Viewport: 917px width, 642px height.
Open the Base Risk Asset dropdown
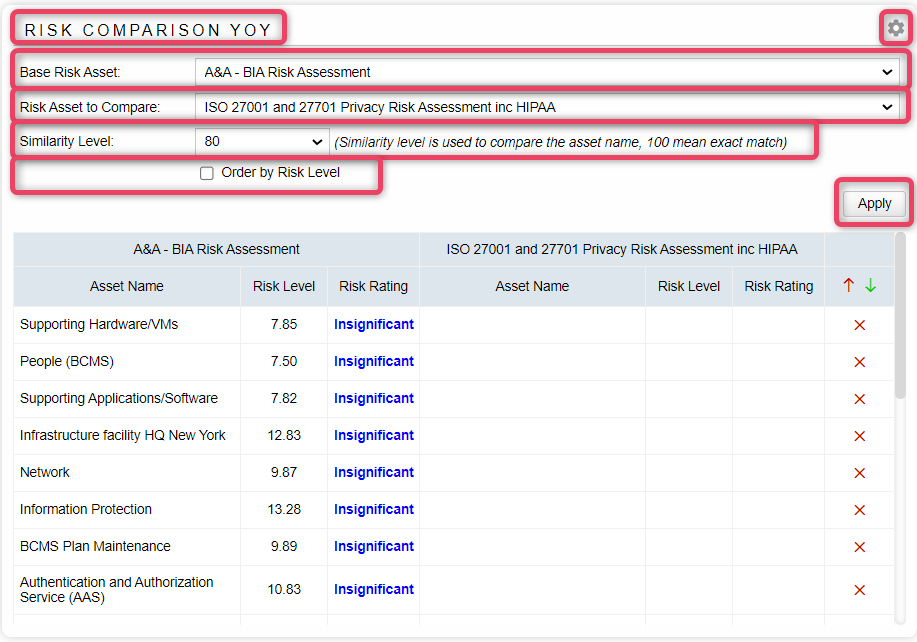547,73
